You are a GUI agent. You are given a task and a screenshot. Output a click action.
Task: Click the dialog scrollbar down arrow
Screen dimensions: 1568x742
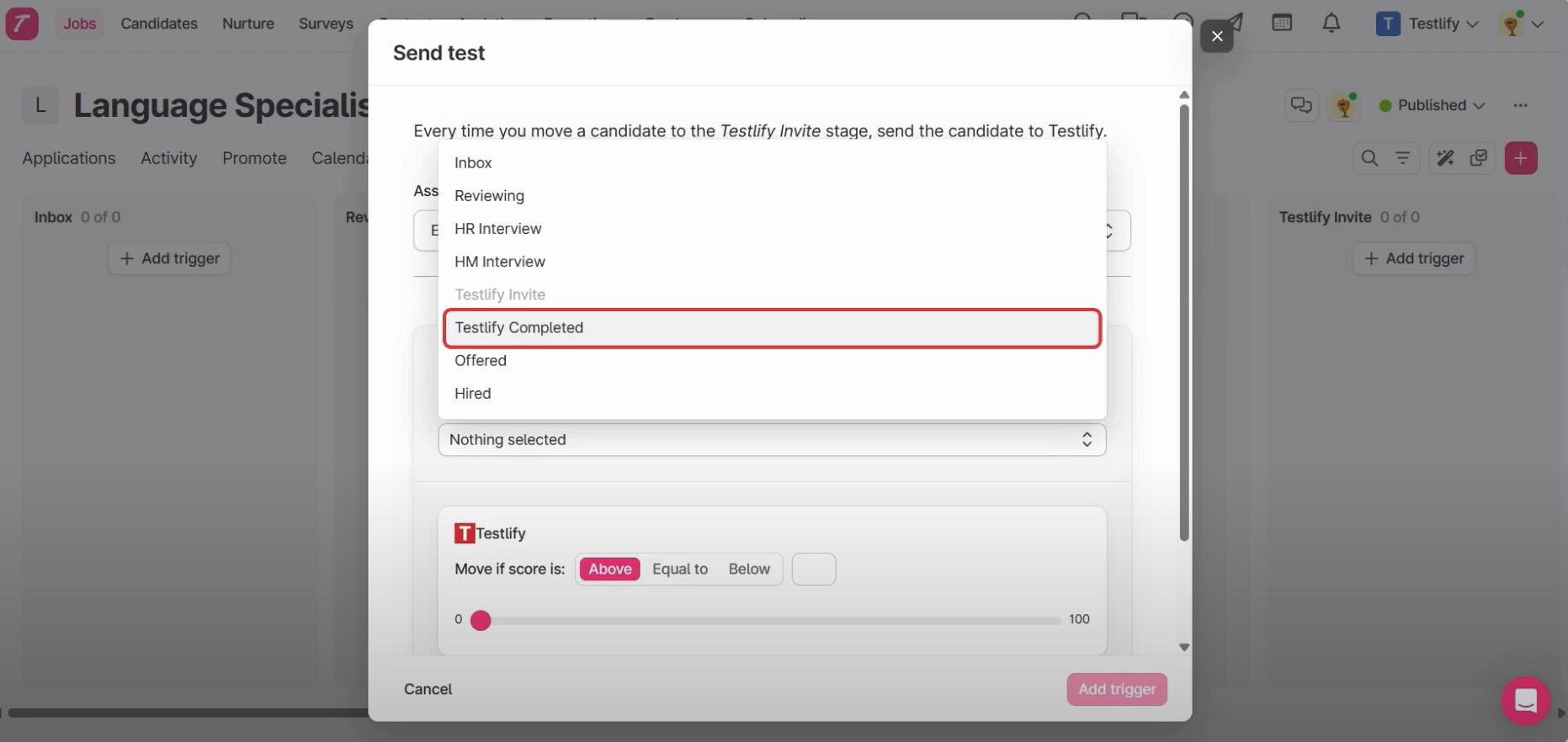click(x=1184, y=647)
